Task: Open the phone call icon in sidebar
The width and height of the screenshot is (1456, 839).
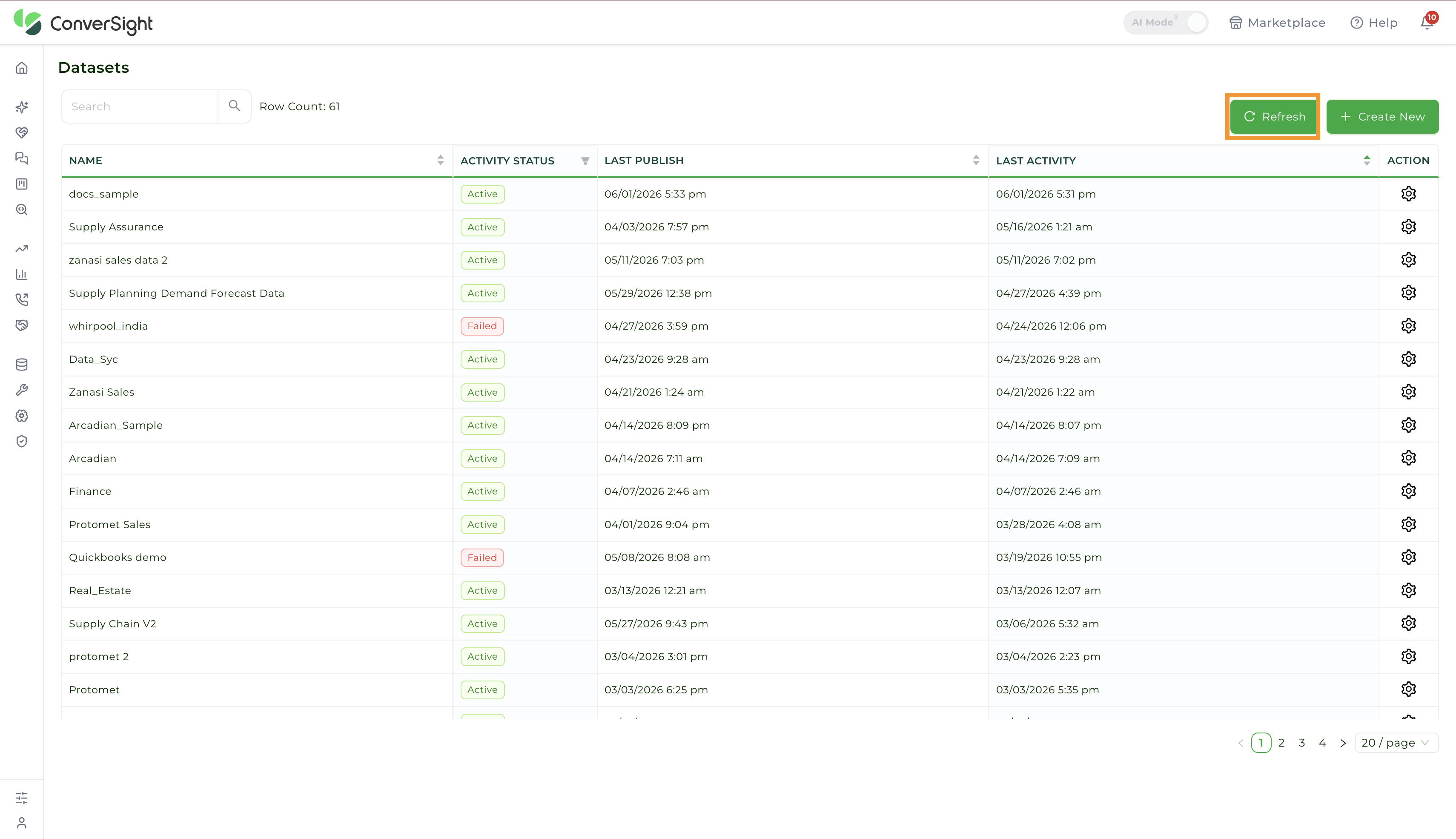Action: [22, 300]
